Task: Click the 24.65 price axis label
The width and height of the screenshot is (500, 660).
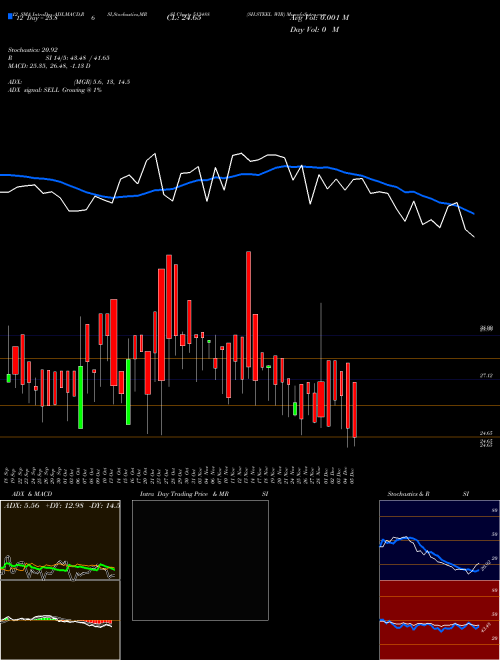Action: pos(486,433)
